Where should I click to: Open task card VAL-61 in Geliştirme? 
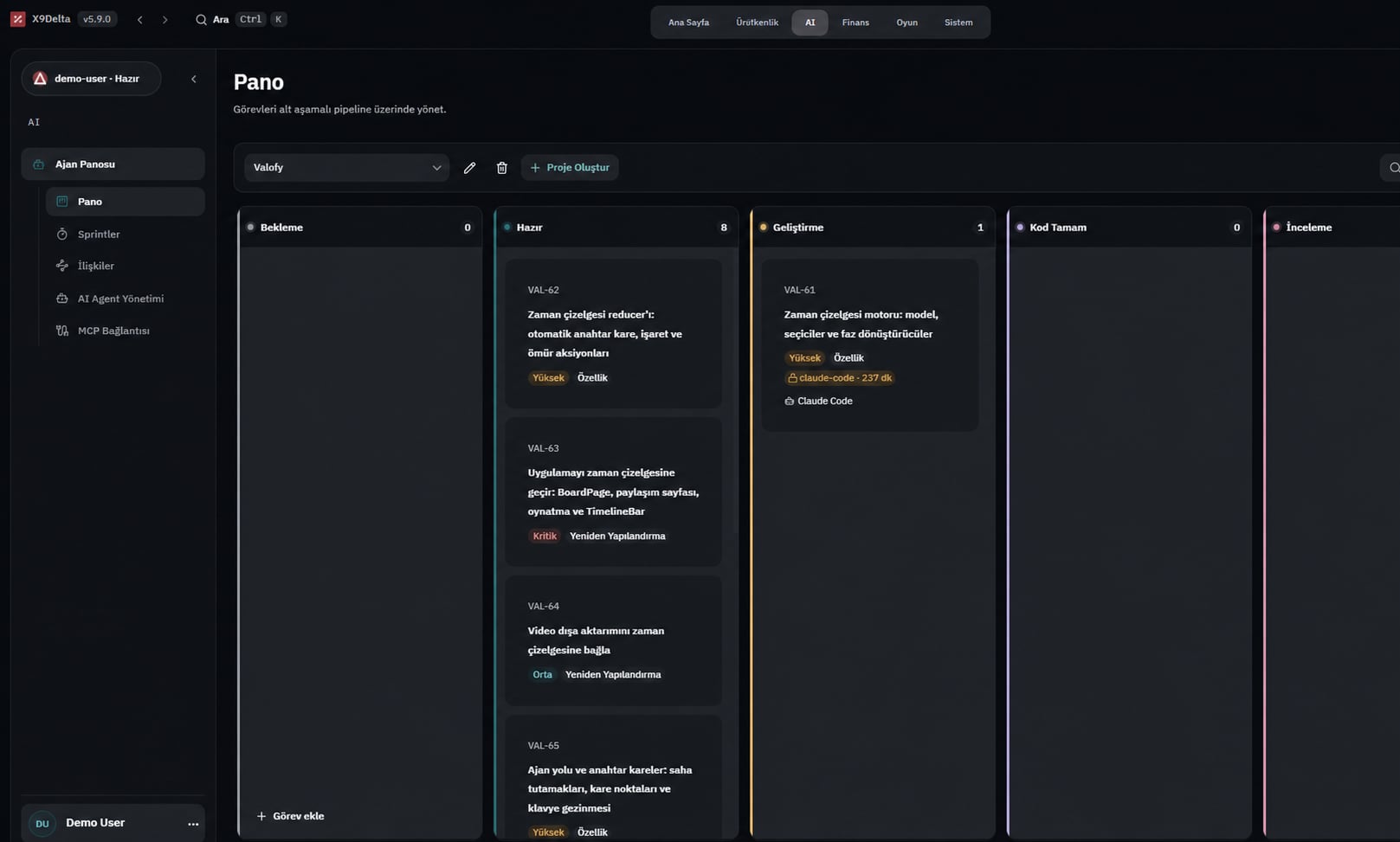869,344
